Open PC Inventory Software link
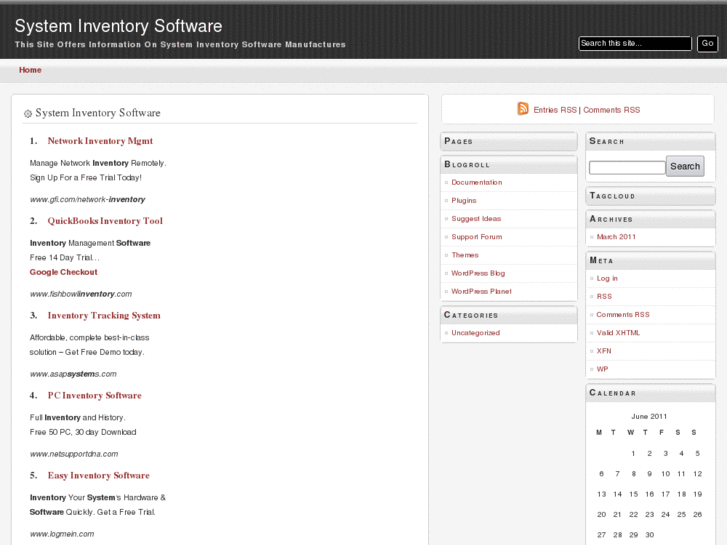 click(x=95, y=395)
